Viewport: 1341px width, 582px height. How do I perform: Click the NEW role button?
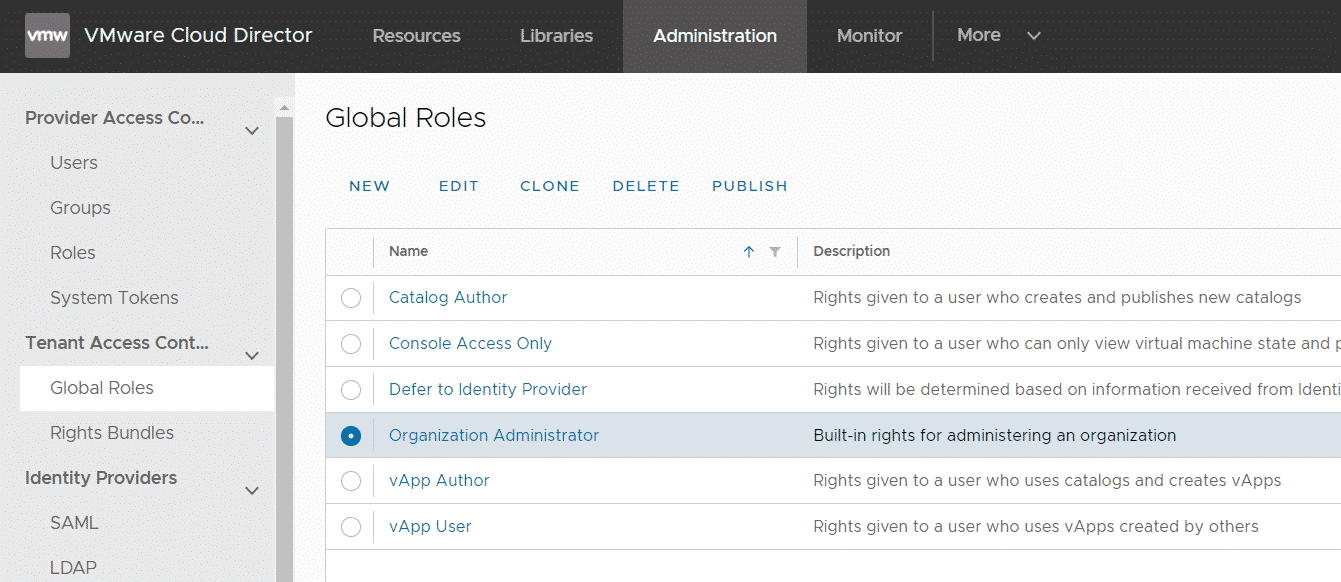[x=370, y=186]
